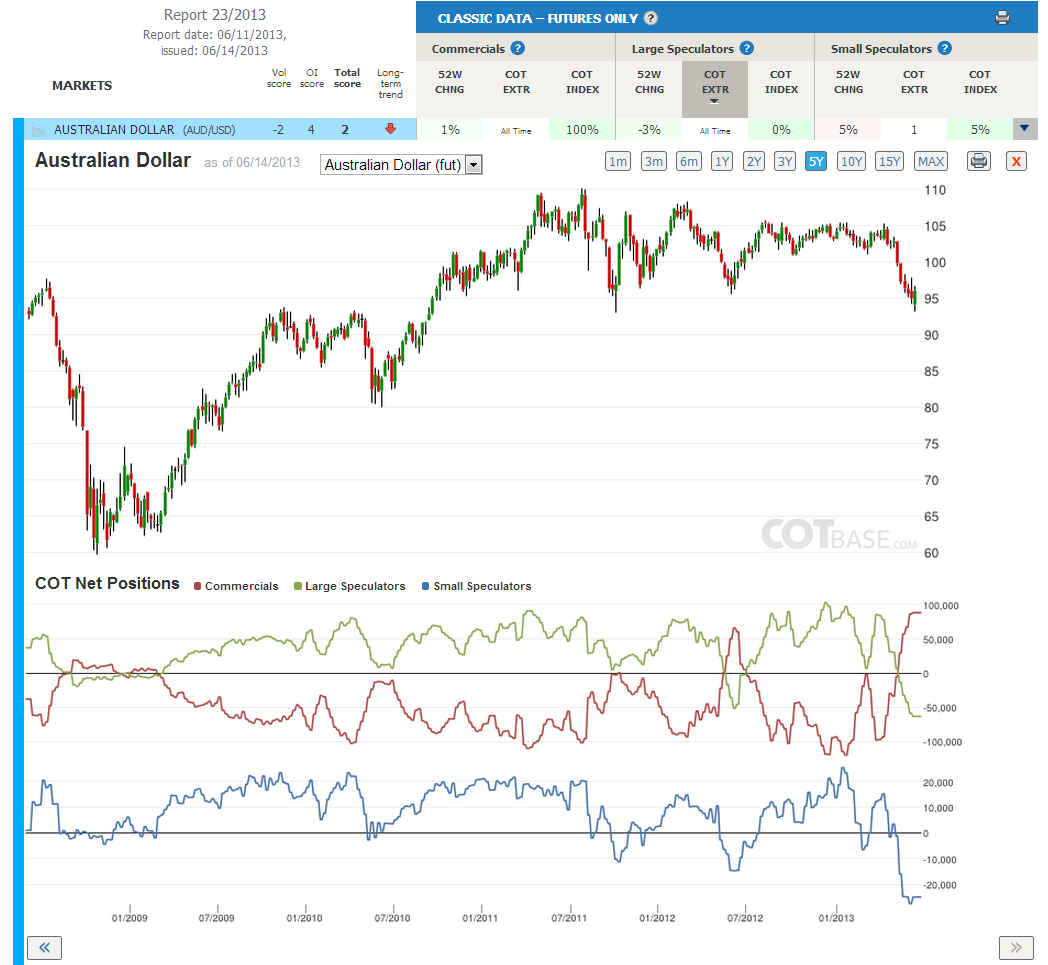Switch chart to MAX range
Viewport: 1048px width, 965px height.
pos(930,161)
